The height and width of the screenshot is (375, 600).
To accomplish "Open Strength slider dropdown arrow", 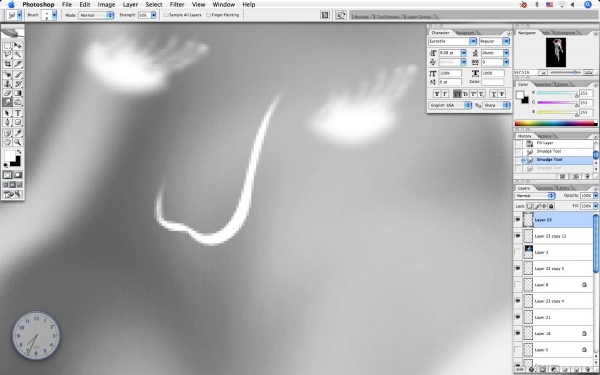I will [x=153, y=15].
